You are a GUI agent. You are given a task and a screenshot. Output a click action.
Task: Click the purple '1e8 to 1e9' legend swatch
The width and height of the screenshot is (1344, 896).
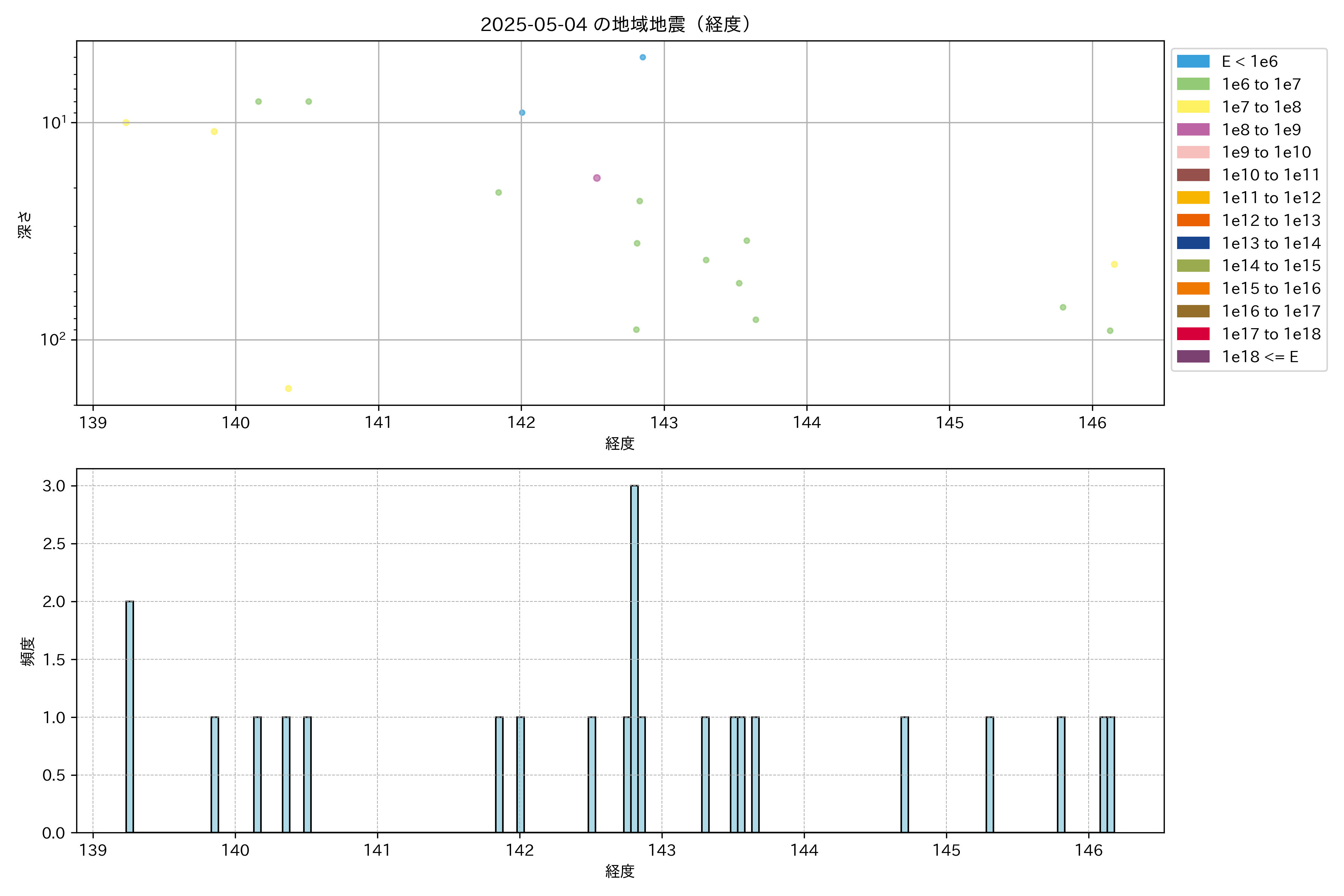1193,130
